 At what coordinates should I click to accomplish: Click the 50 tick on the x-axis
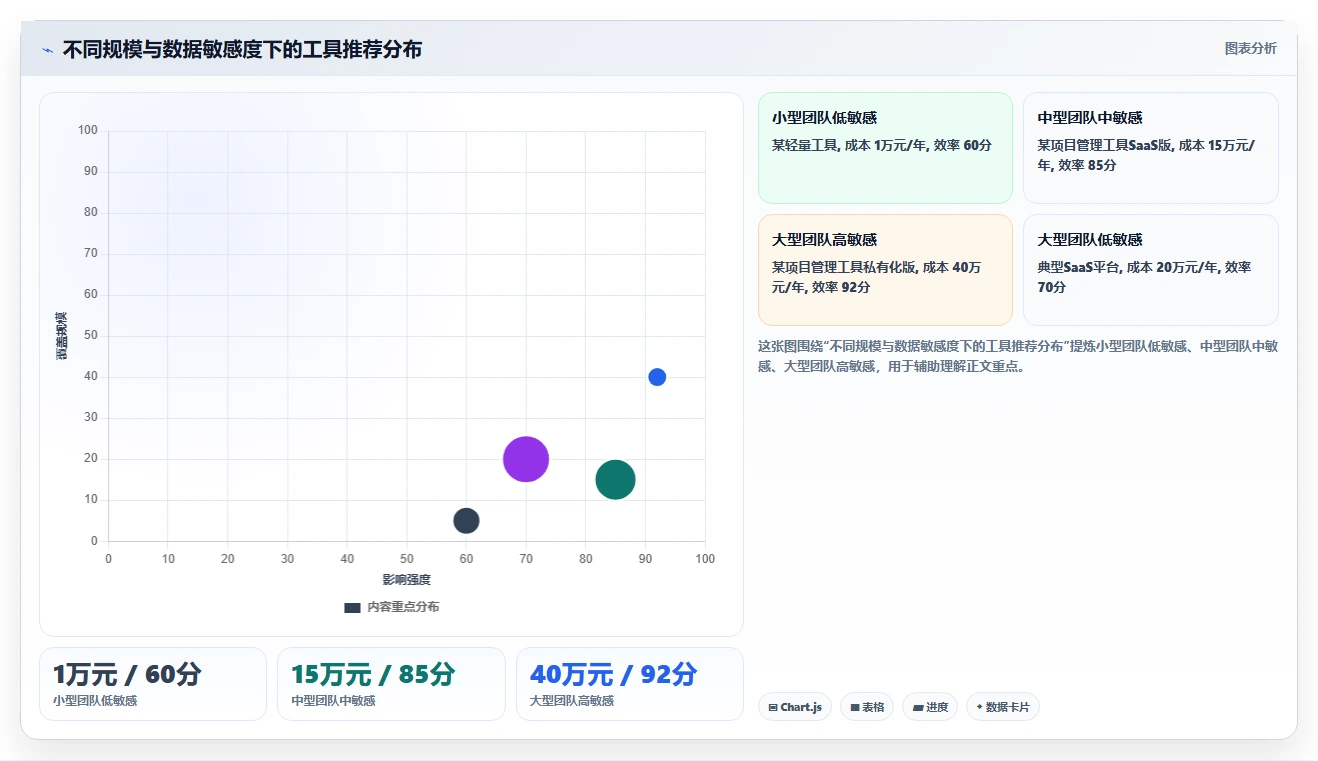(407, 559)
